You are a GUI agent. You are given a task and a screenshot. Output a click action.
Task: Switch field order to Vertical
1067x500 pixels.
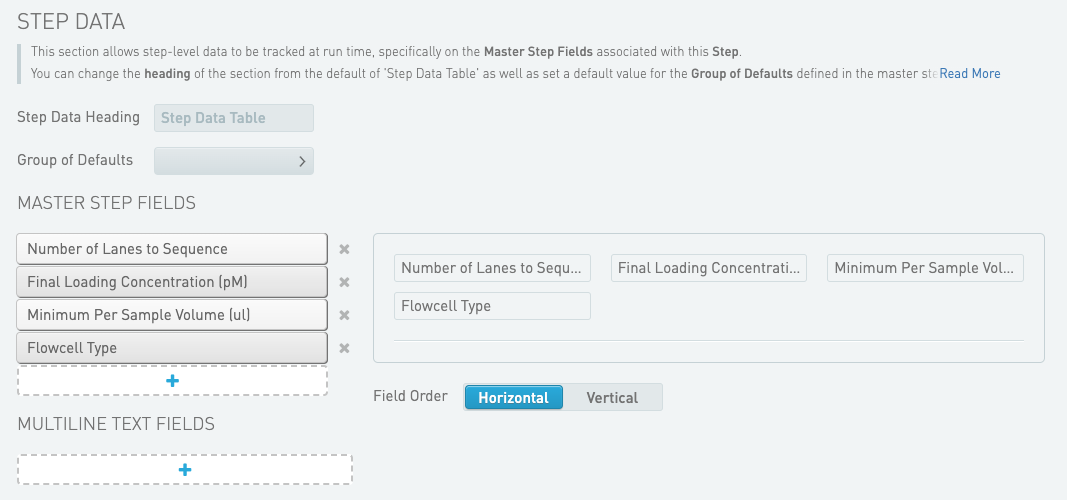(x=612, y=397)
